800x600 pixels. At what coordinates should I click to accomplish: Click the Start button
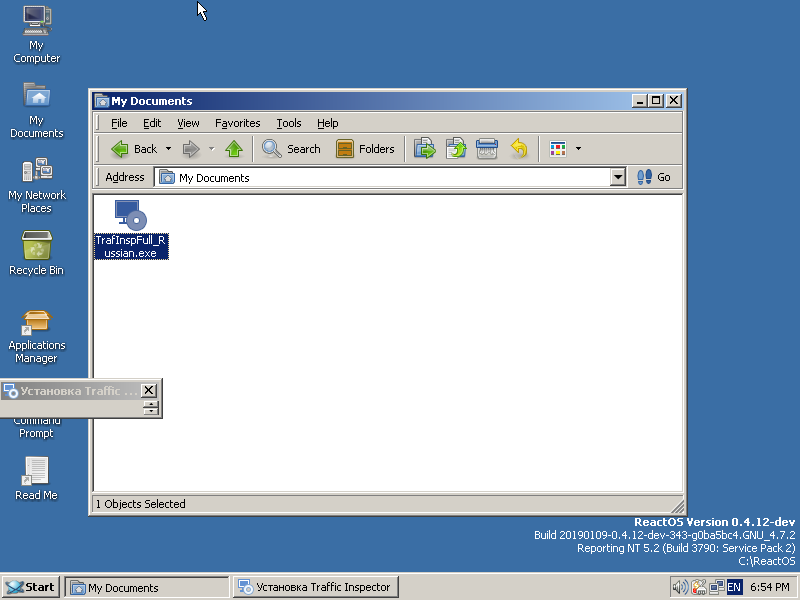(x=30, y=587)
